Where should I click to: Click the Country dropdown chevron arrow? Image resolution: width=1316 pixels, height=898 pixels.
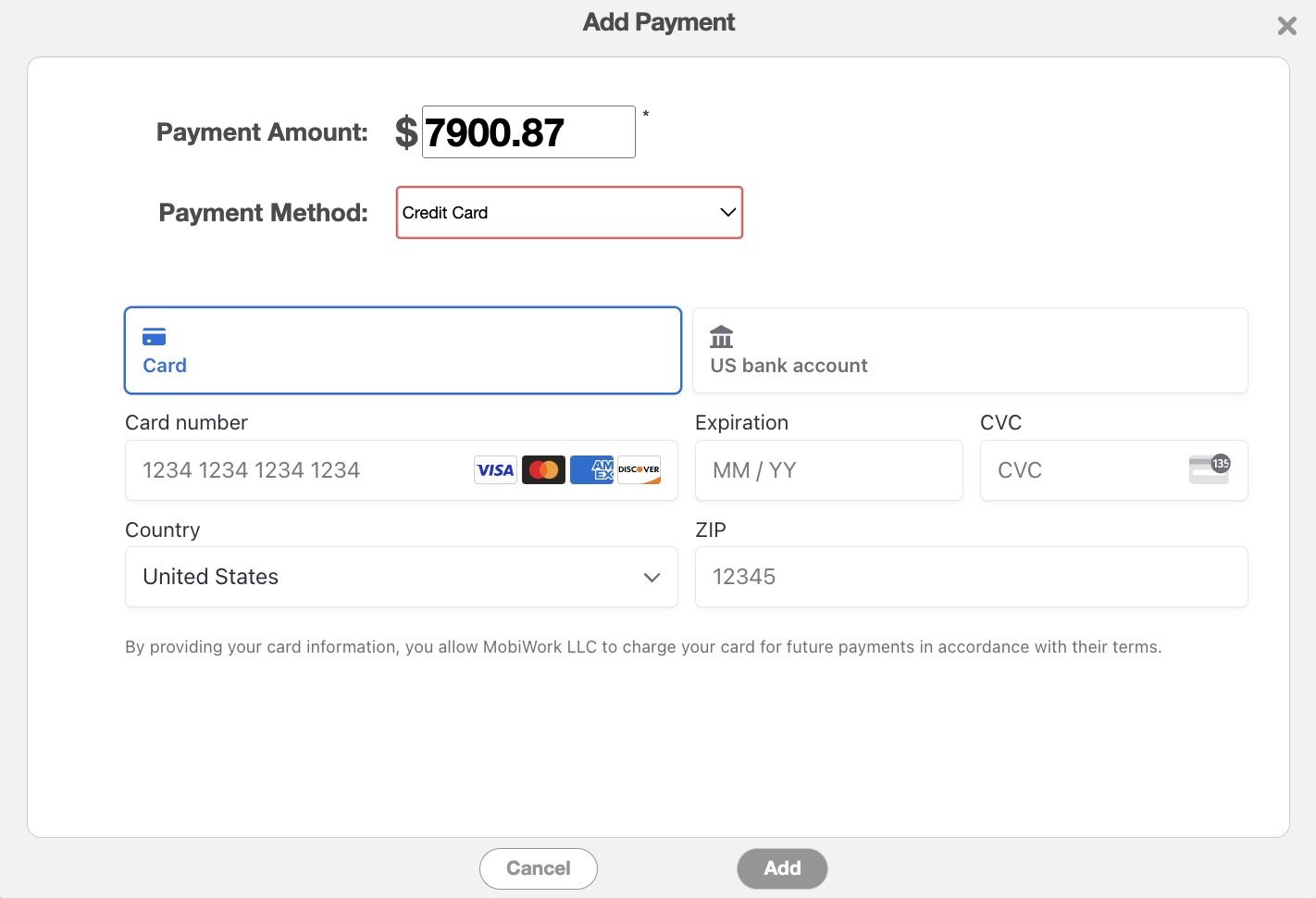tap(652, 578)
